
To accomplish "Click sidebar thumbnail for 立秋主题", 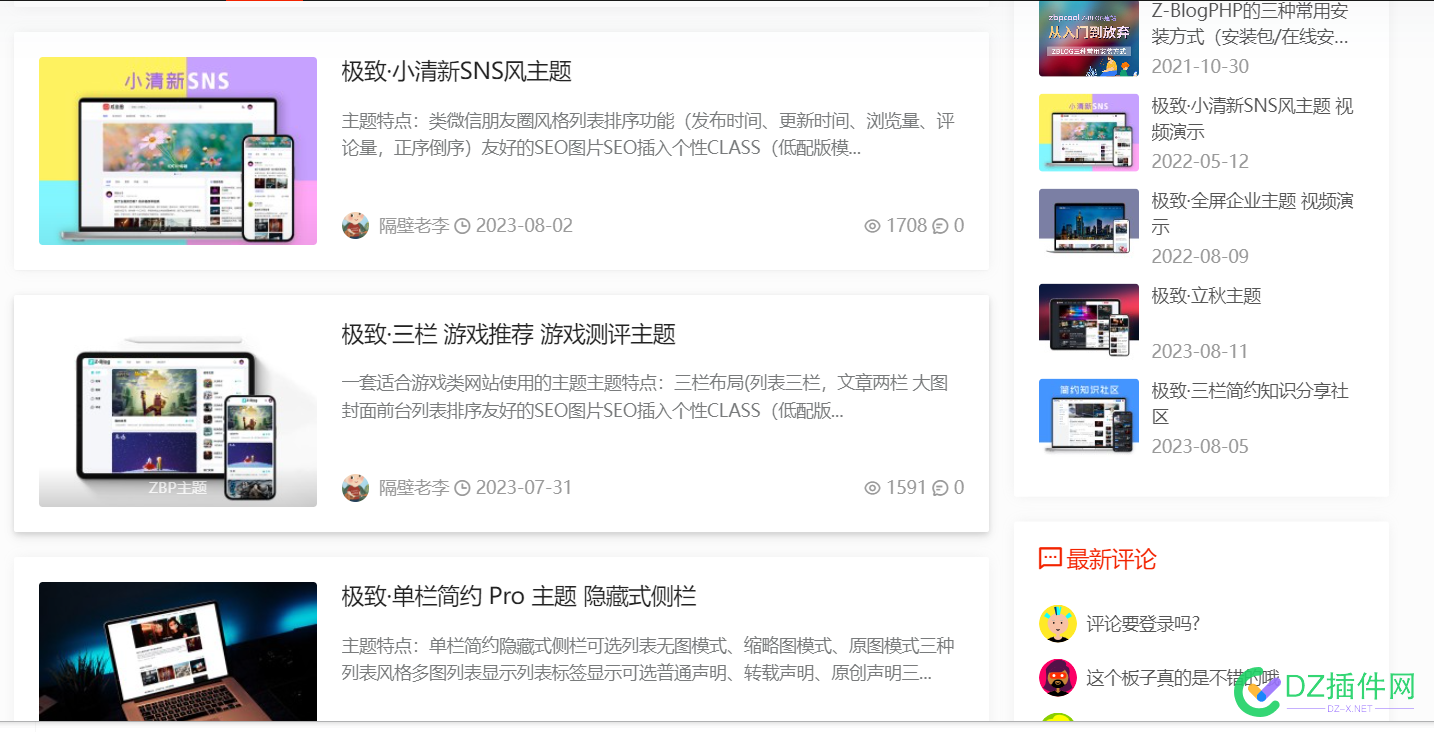I will (1089, 323).
